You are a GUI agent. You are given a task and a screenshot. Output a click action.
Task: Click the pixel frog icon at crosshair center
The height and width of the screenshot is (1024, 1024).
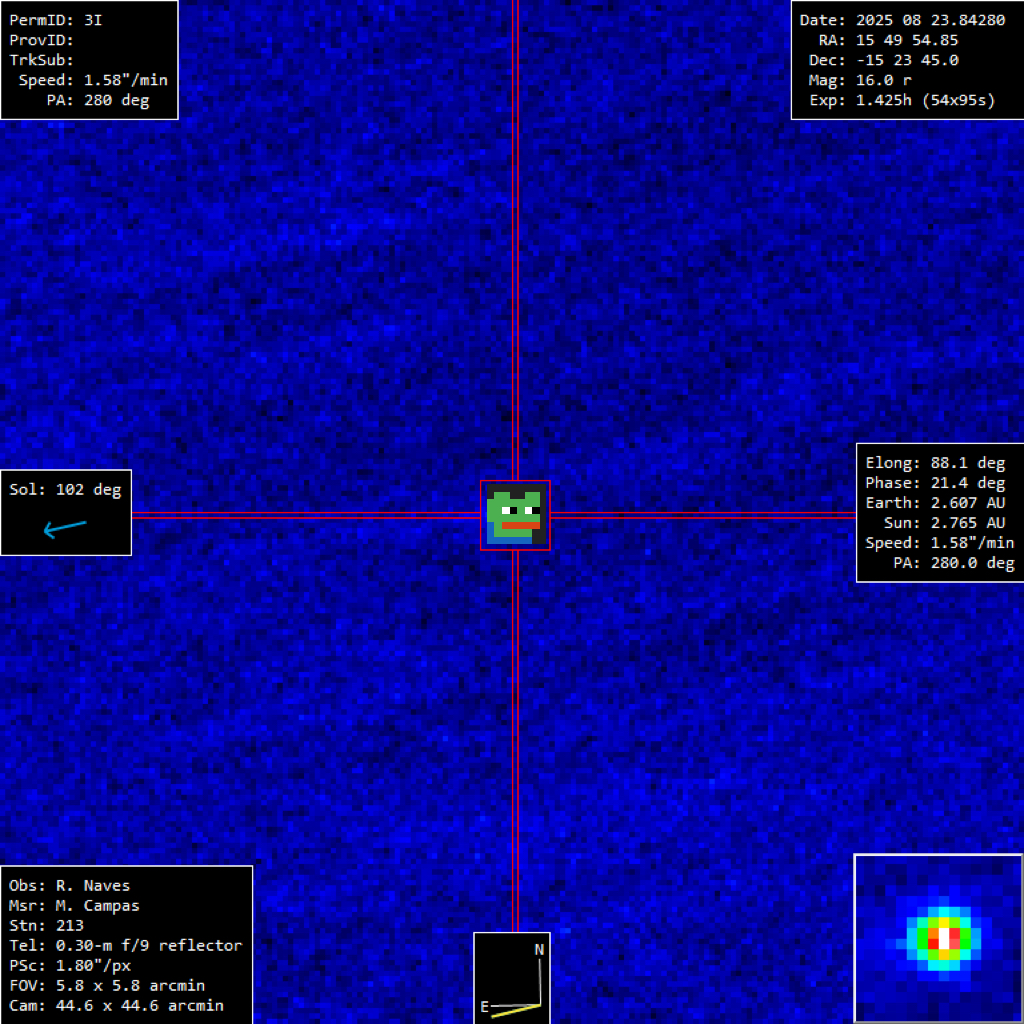(x=516, y=515)
